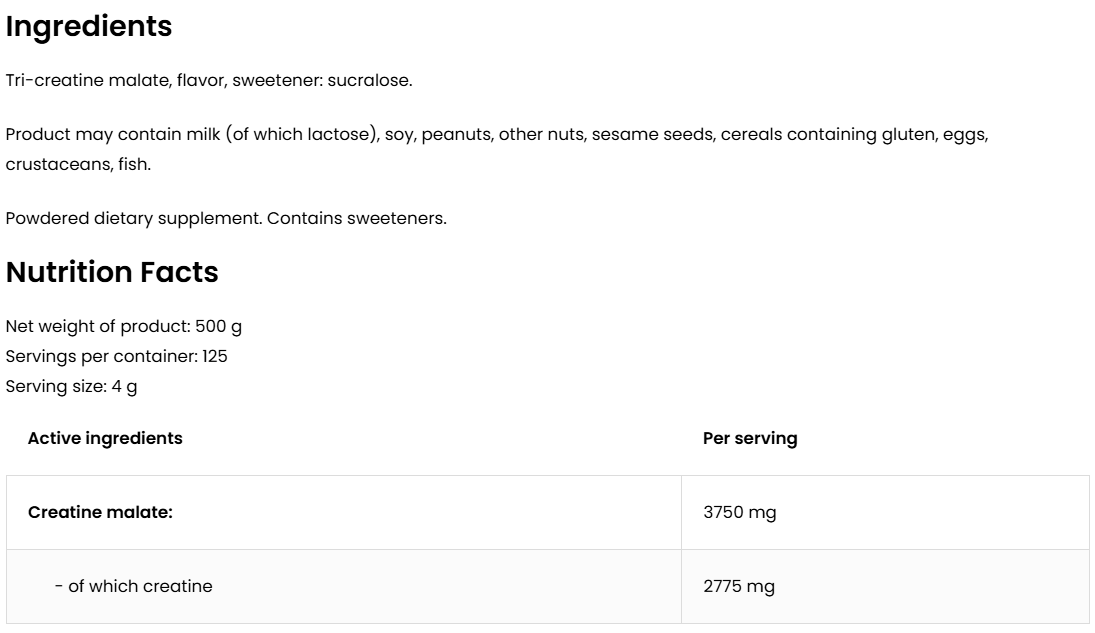
Task: Click the word "peanuts" in the allergen text
Action: pyautogui.click(x=455, y=134)
